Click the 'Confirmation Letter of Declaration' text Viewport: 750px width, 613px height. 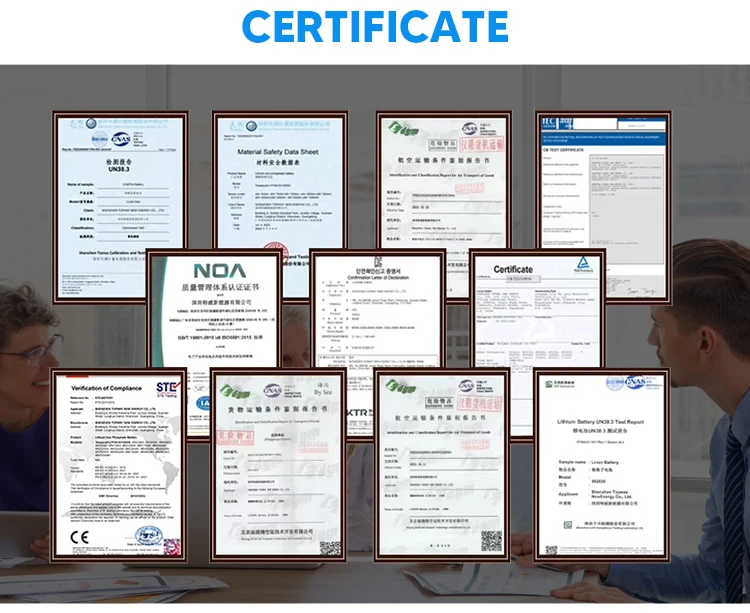[x=378, y=277]
